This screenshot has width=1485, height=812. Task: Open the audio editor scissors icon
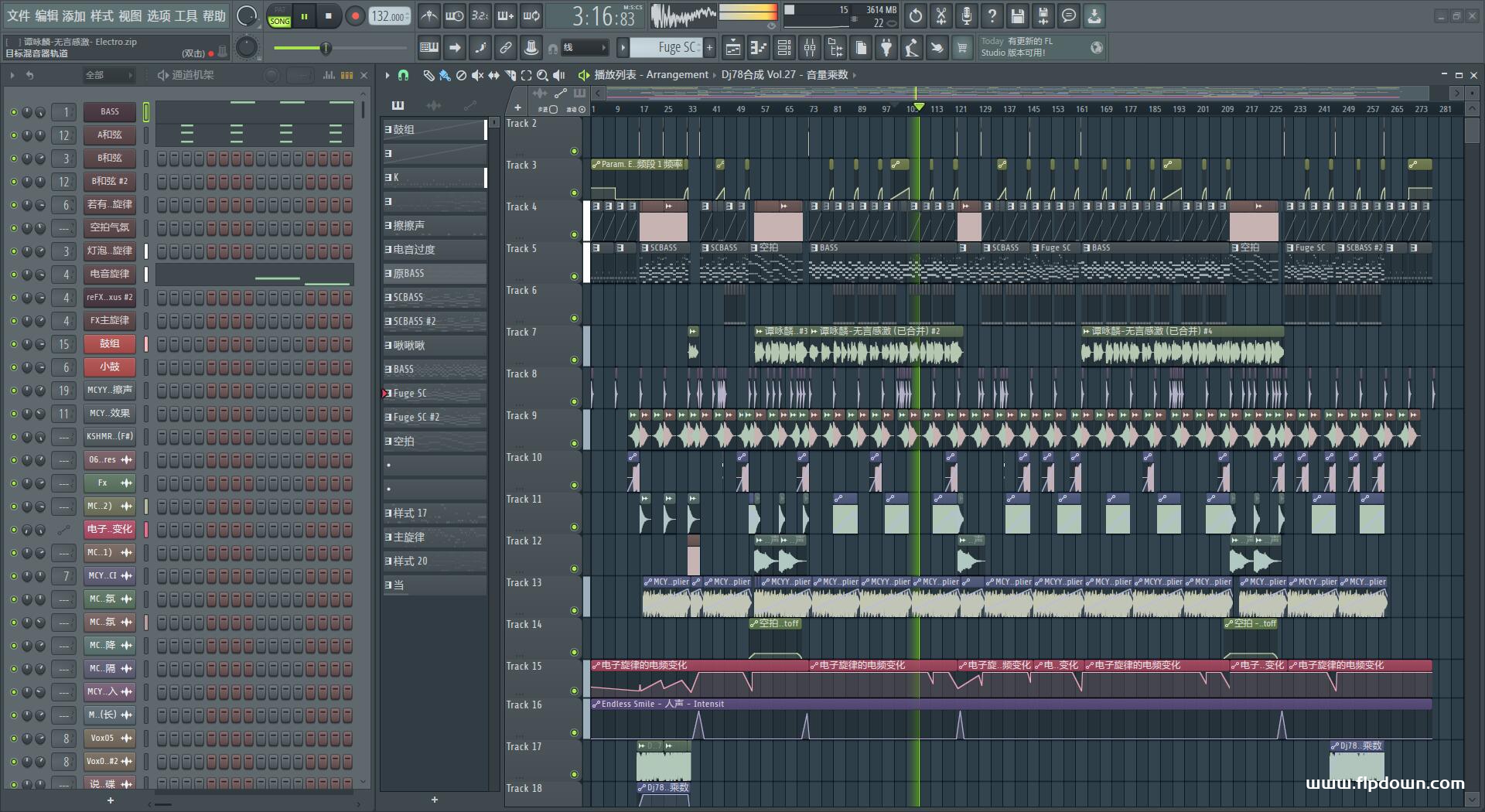[x=941, y=15]
